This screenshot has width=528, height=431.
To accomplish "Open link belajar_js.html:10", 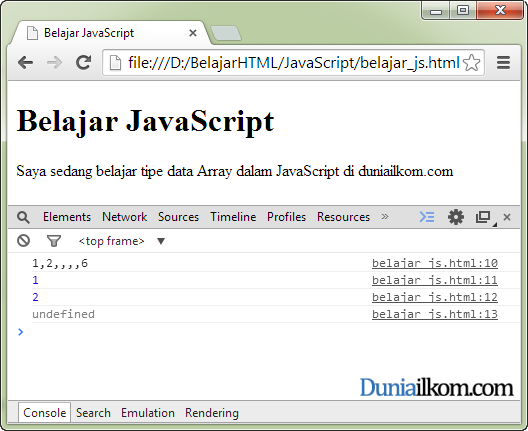I will [x=435, y=263].
